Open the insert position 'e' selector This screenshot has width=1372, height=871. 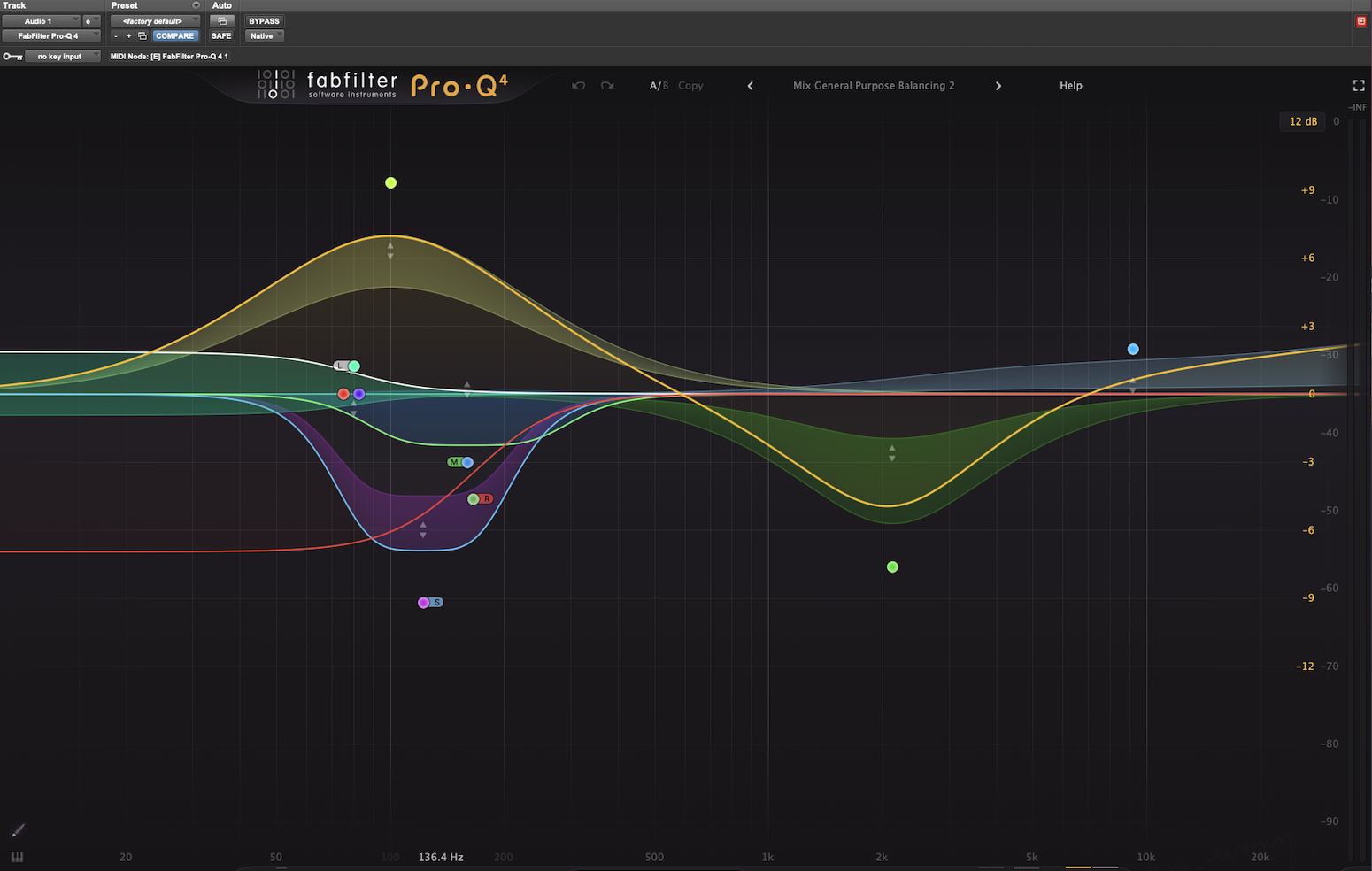click(x=91, y=21)
